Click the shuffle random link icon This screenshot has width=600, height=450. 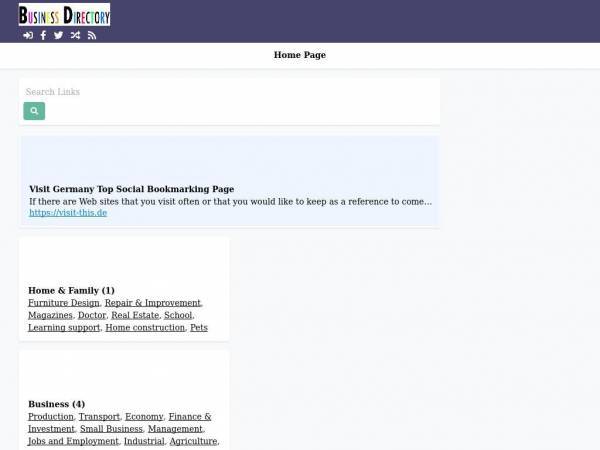(75, 36)
